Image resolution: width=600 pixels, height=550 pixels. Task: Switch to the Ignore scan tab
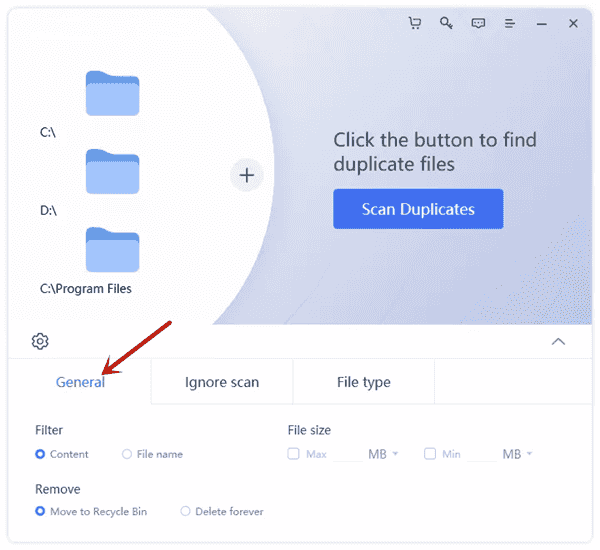pos(222,382)
